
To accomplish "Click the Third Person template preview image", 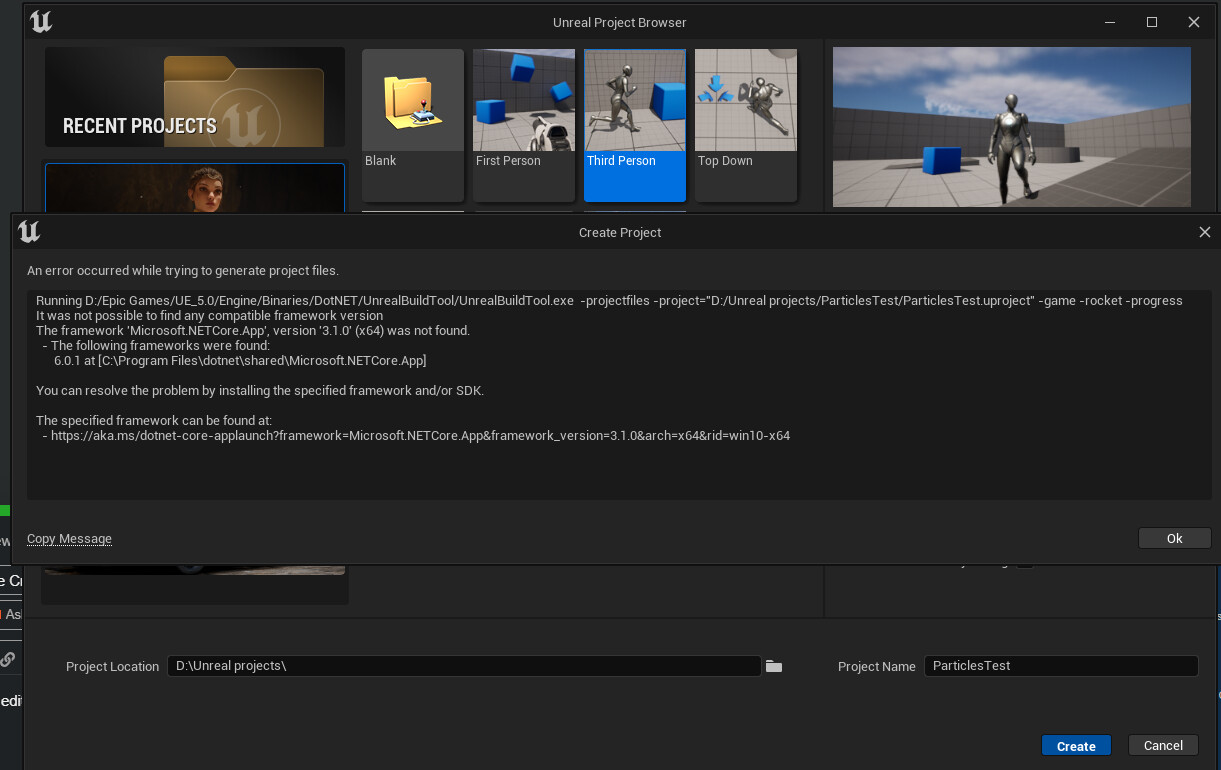I will (1012, 127).
